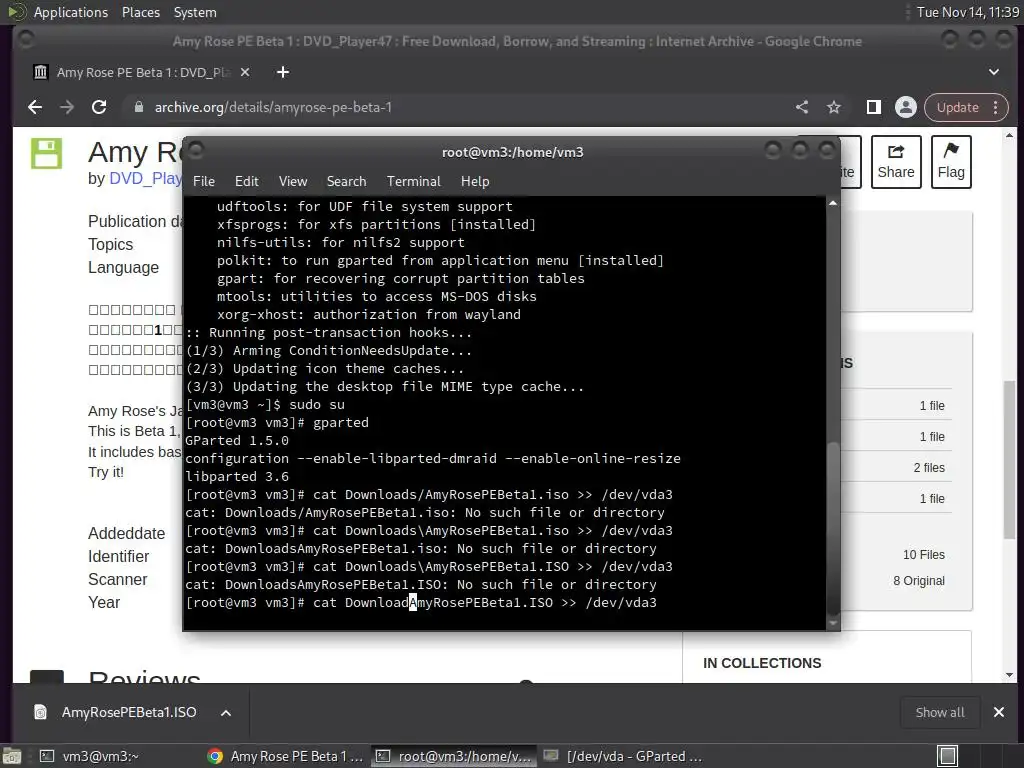Open terminal Help menu
This screenshot has height=768, width=1024.
coord(475,181)
